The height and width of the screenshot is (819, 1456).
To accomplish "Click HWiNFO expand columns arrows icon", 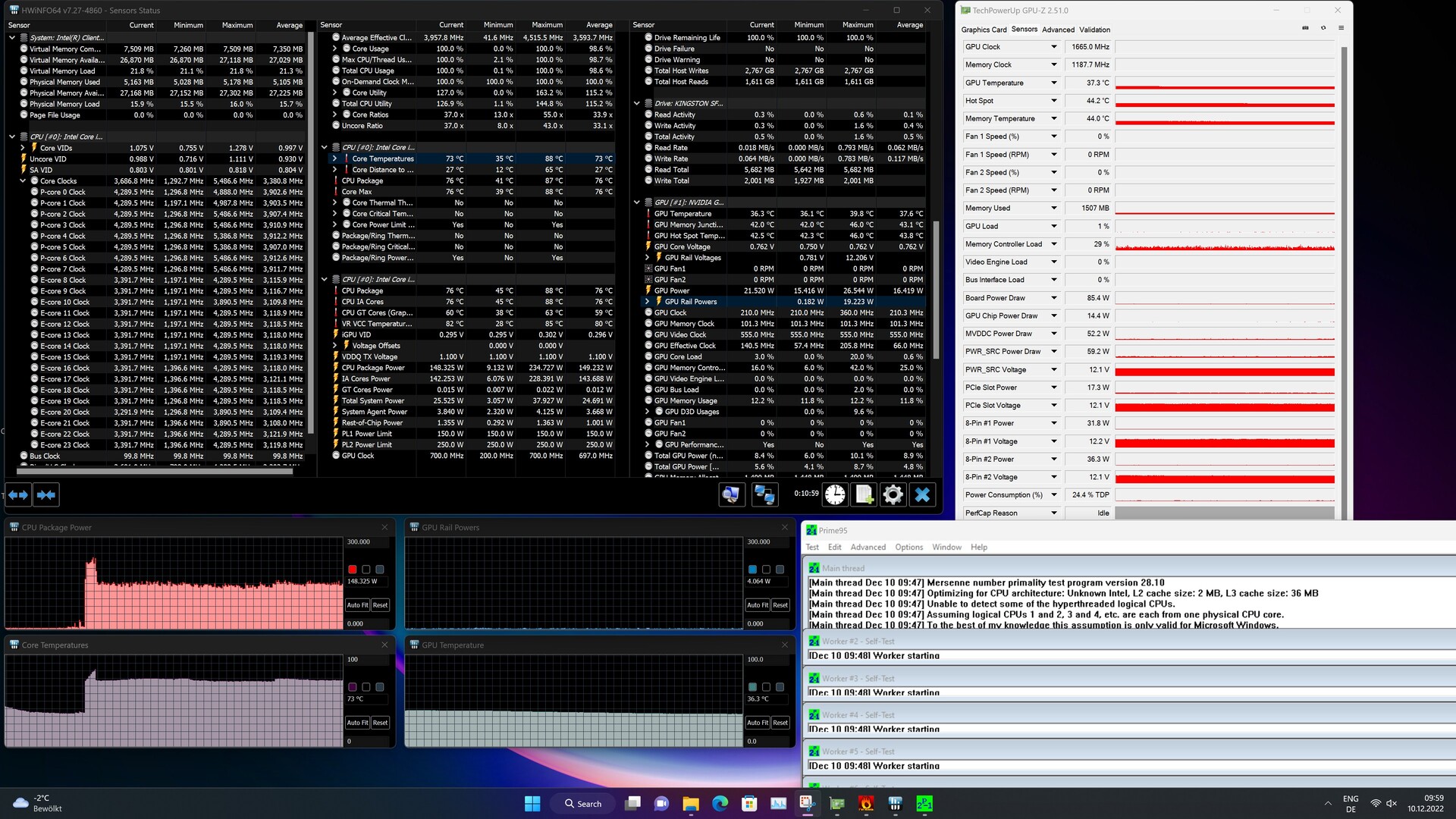I will 18,495.
